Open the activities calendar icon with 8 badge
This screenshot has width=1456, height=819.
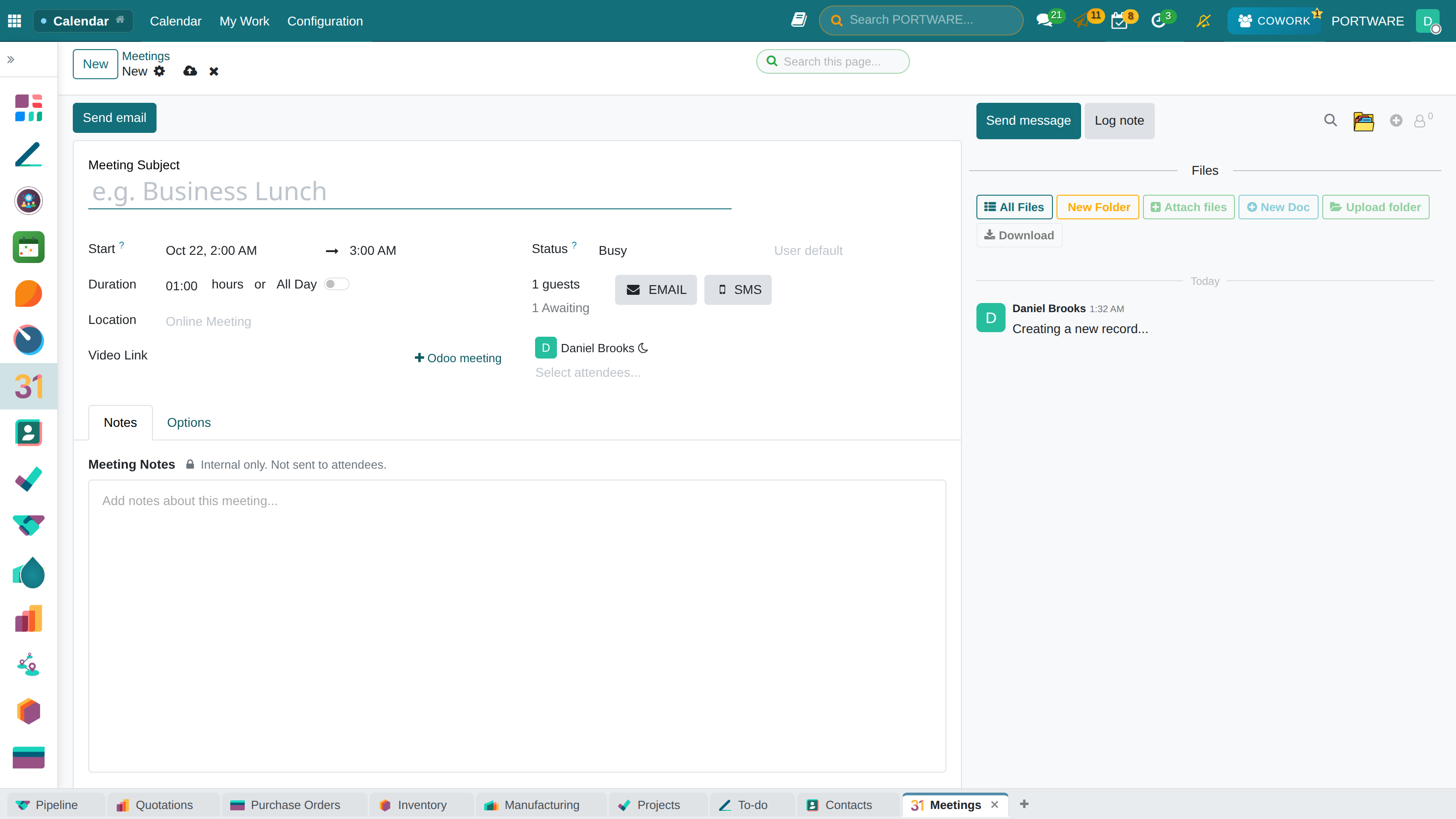(x=1119, y=21)
